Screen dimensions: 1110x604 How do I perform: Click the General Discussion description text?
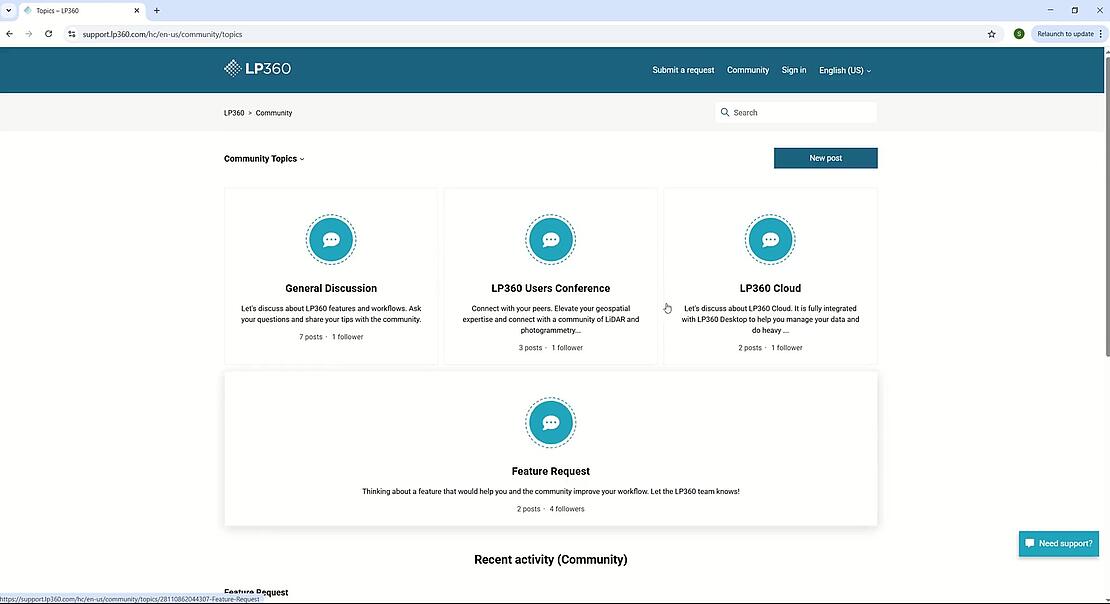coord(331,314)
